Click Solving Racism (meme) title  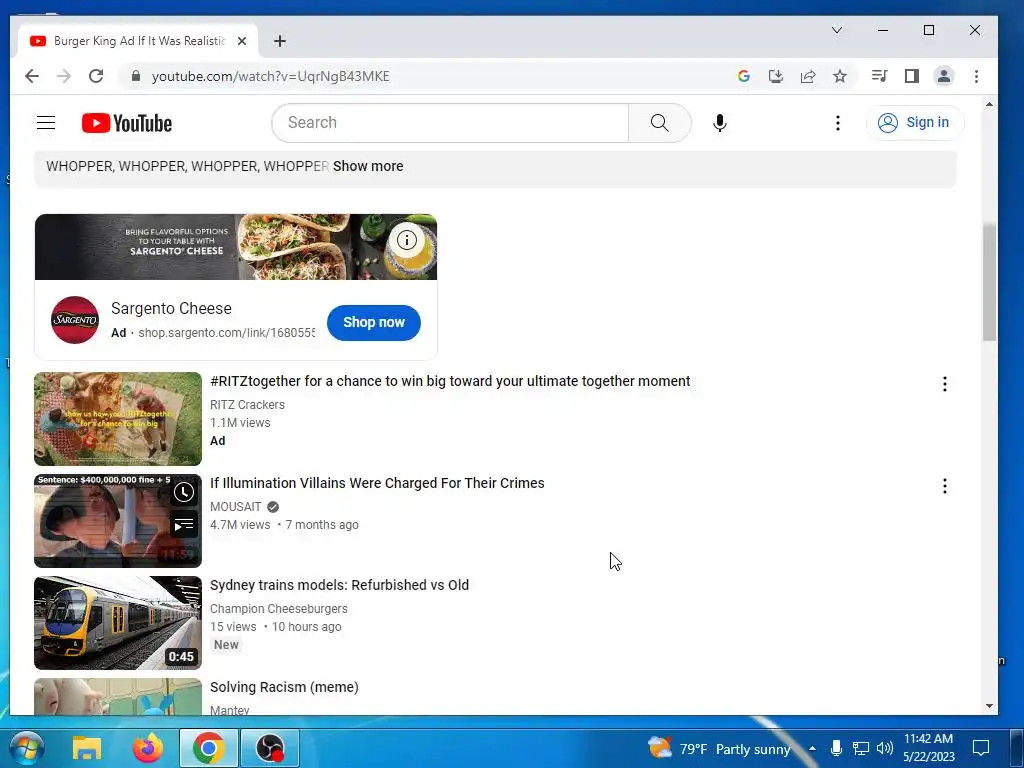(284, 687)
